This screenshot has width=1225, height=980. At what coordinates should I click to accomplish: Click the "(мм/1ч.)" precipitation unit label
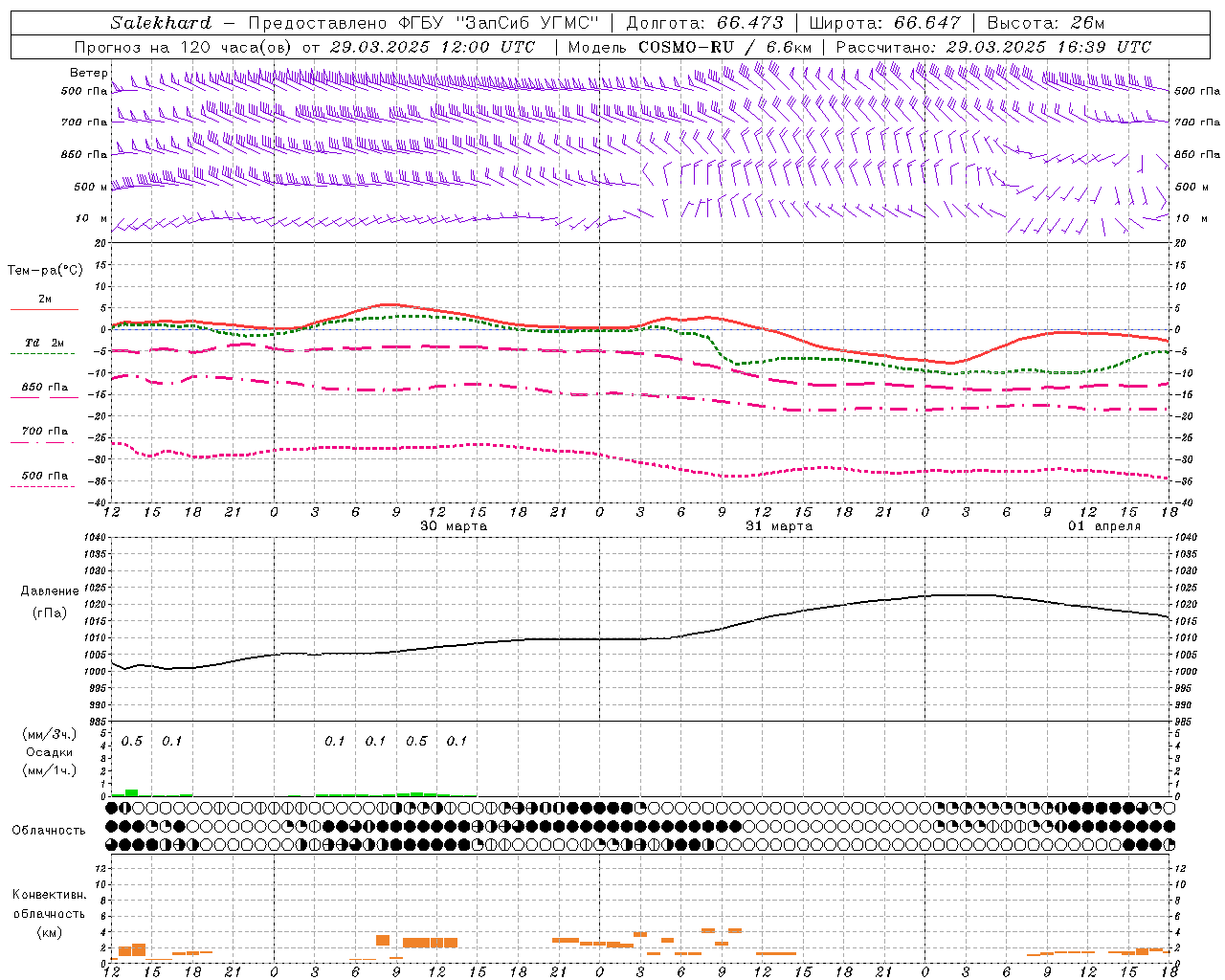click(50, 770)
